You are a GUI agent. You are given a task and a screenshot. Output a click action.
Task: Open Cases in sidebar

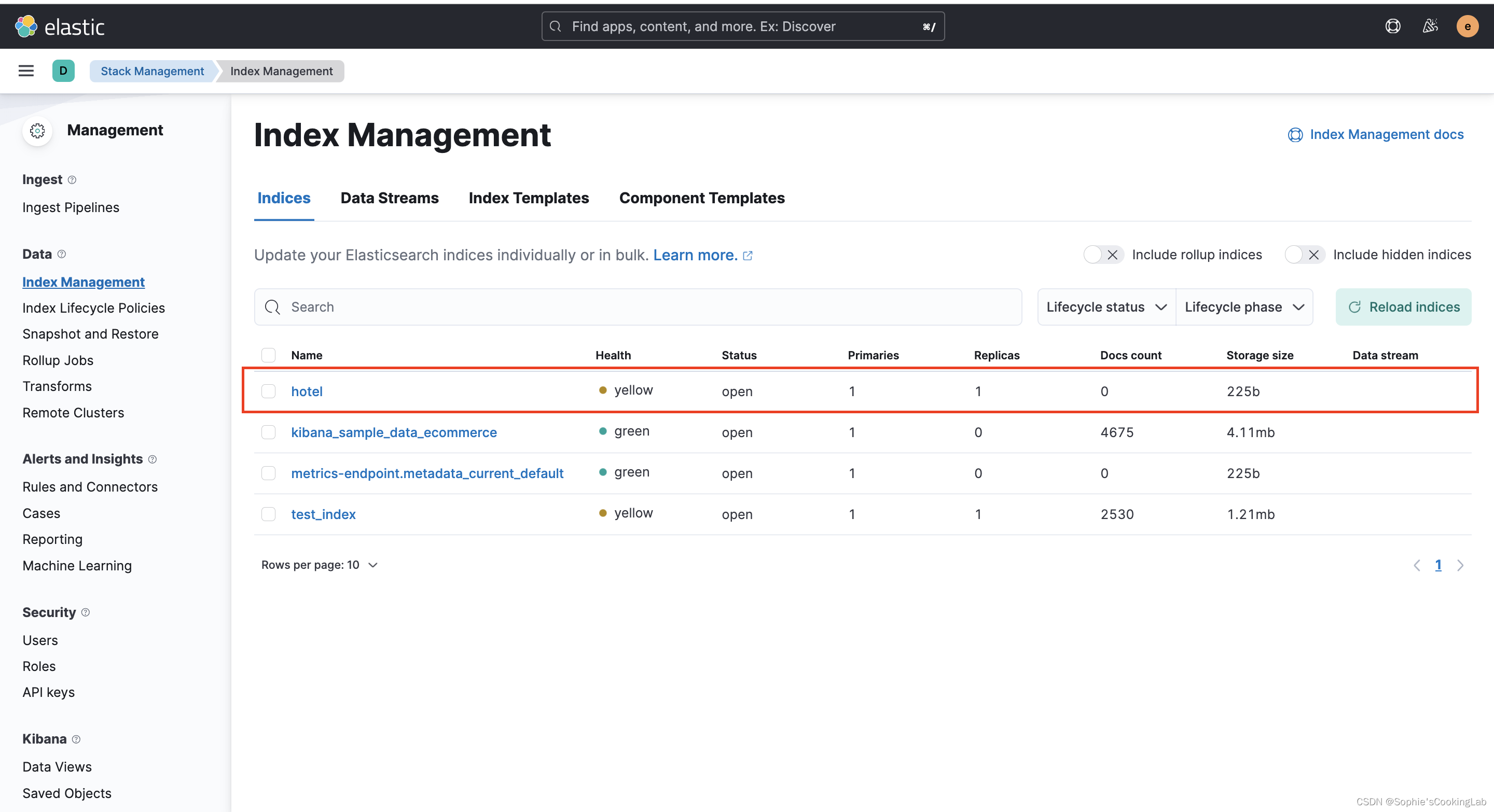(41, 513)
